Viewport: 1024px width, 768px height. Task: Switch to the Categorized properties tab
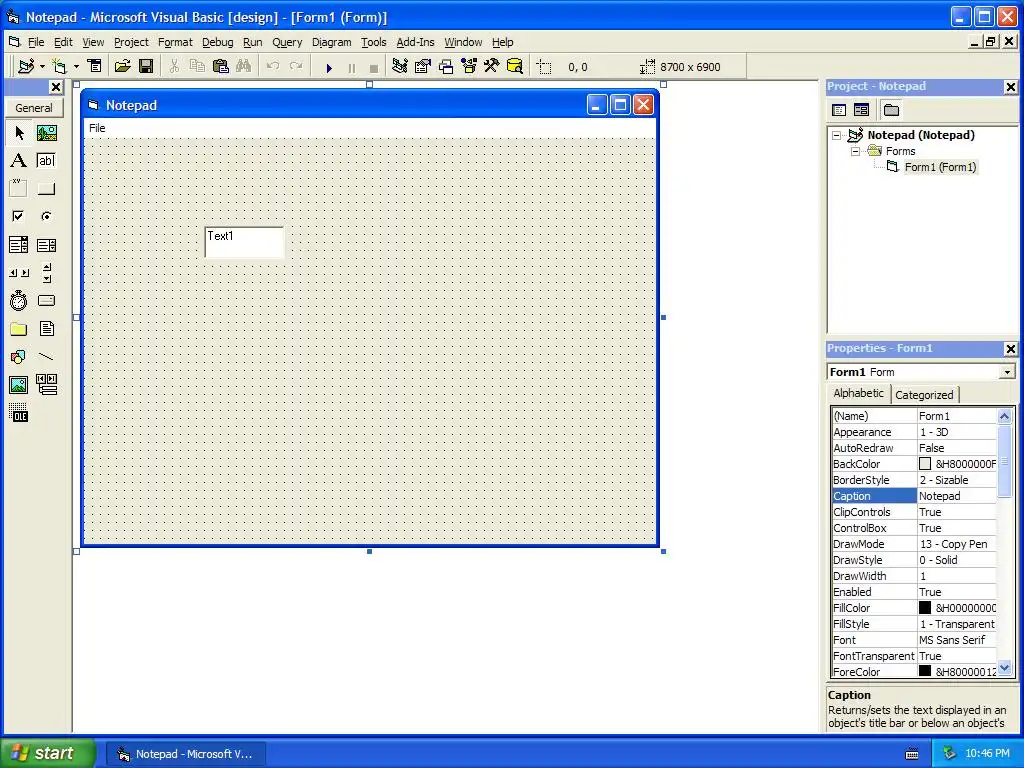(x=924, y=394)
